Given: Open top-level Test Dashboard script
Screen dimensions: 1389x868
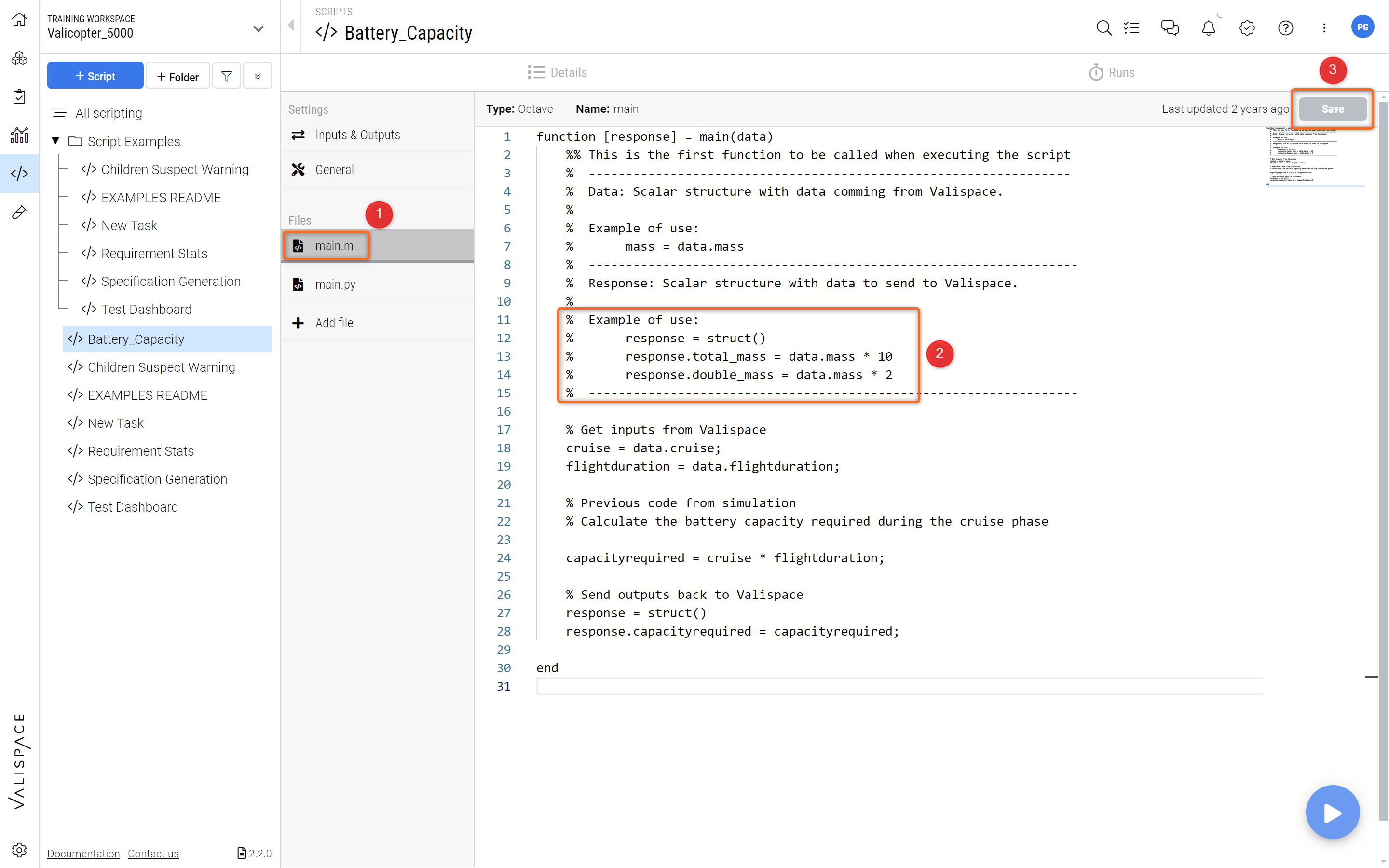Looking at the screenshot, I should click(133, 507).
